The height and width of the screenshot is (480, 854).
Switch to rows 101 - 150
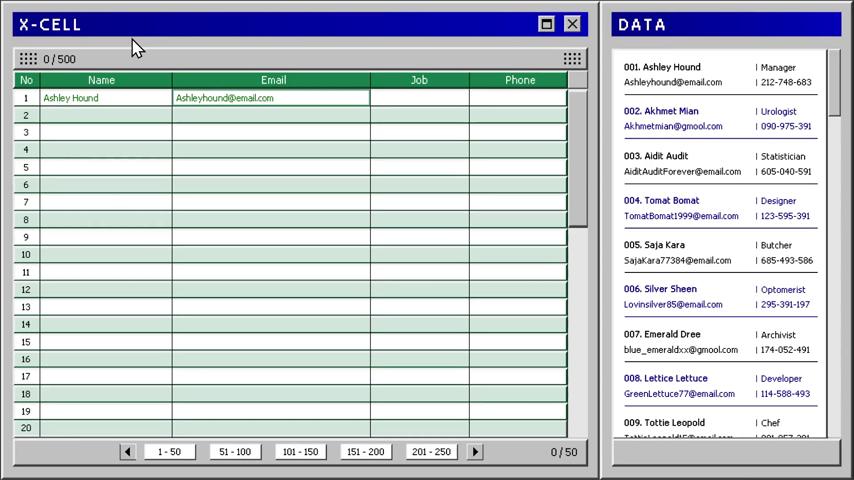[x=300, y=452]
